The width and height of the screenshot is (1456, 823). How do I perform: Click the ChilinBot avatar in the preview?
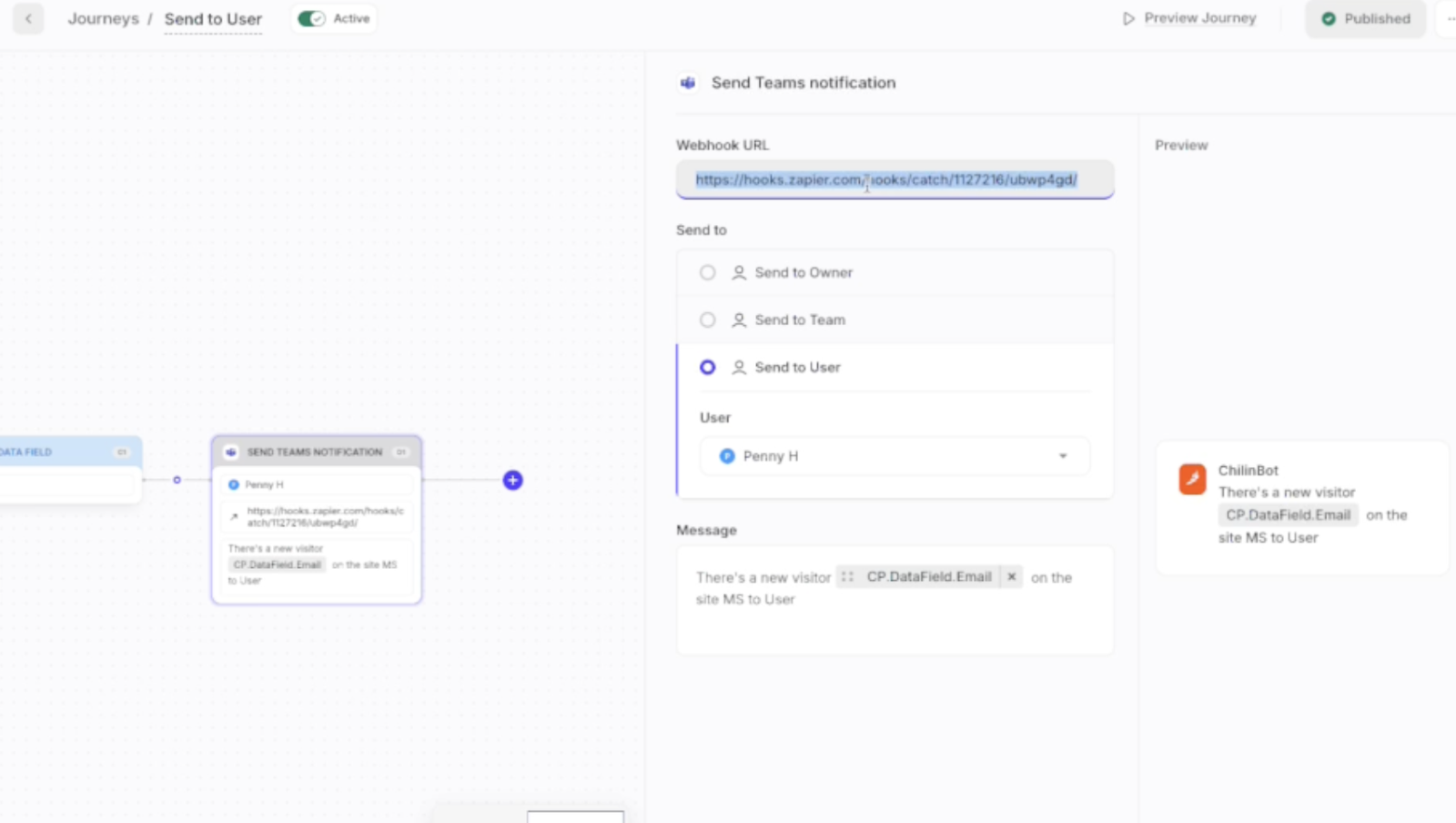[x=1192, y=479]
